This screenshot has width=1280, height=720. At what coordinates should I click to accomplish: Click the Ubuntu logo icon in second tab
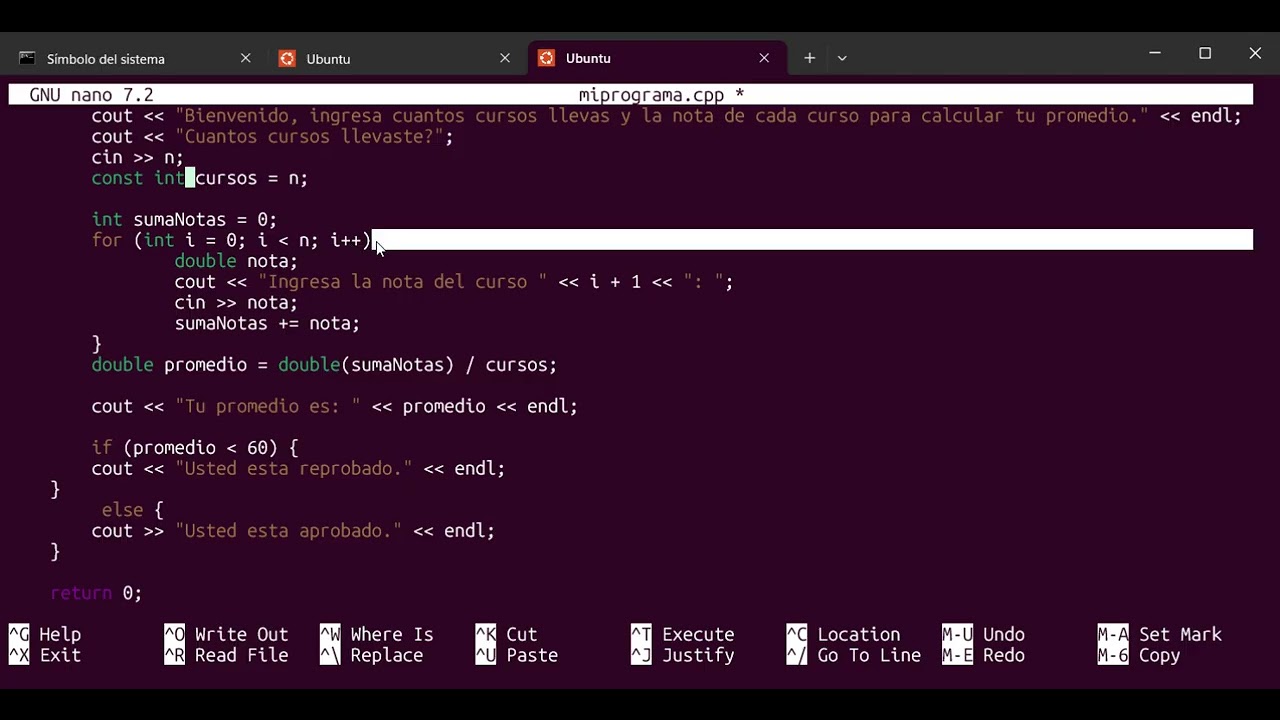[x=287, y=59]
